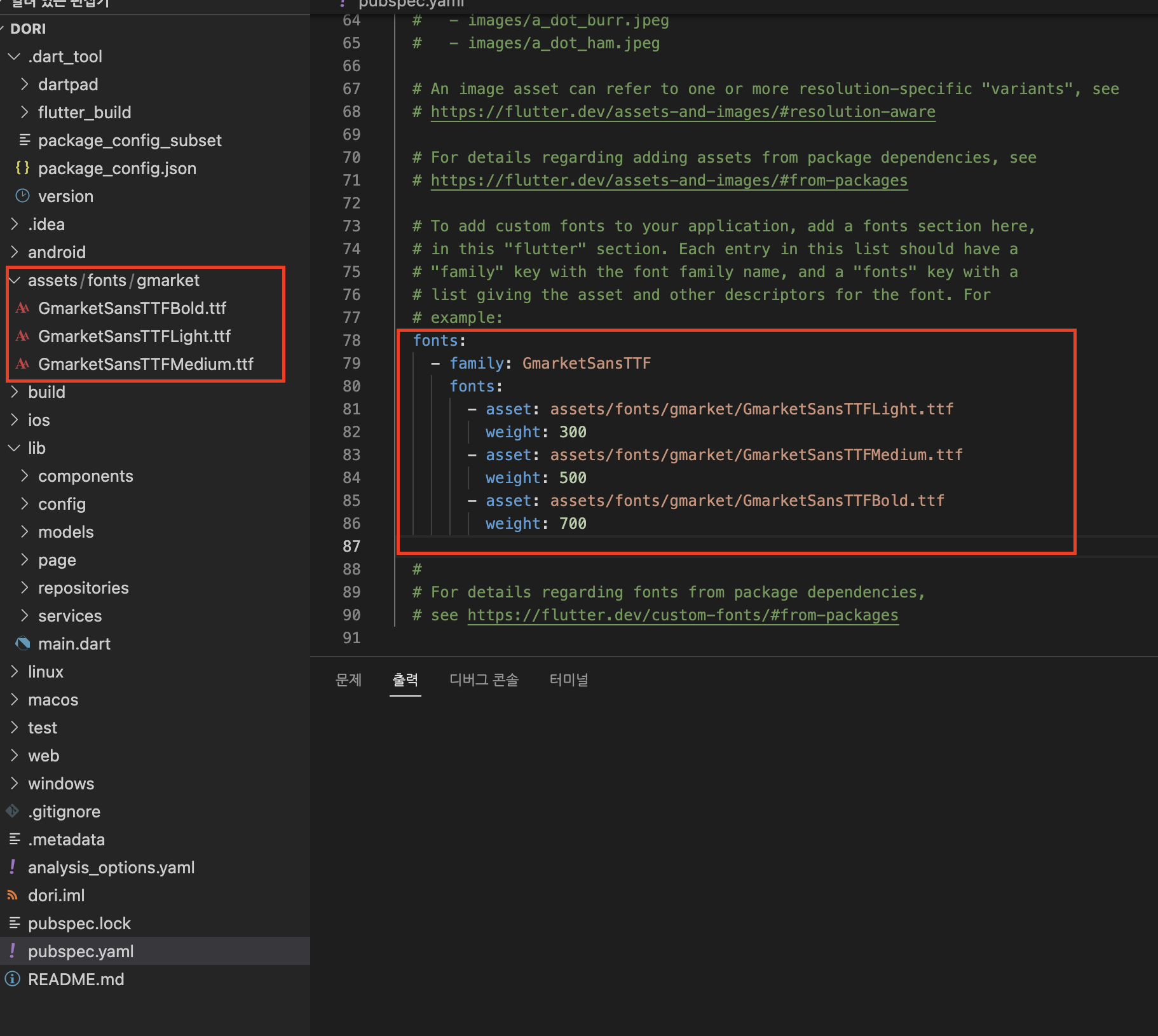The width and height of the screenshot is (1158, 1036).
Task: Expand the linux folder
Action: 14,672
